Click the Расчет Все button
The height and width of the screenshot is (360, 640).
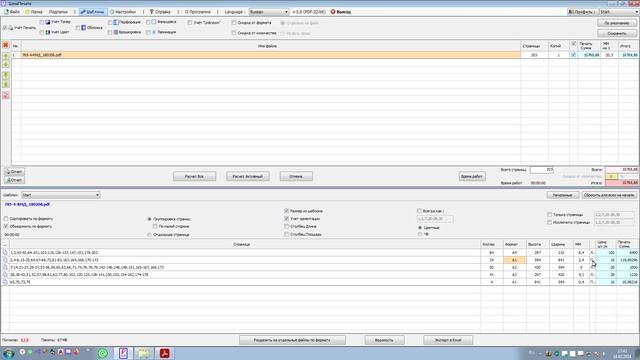194,176
